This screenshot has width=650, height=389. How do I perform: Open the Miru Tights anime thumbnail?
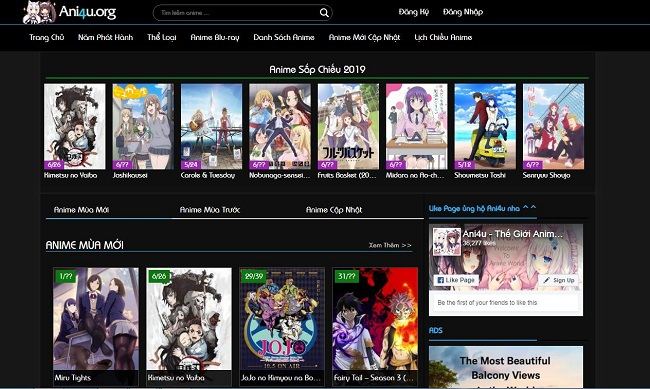tap(96, 327)
